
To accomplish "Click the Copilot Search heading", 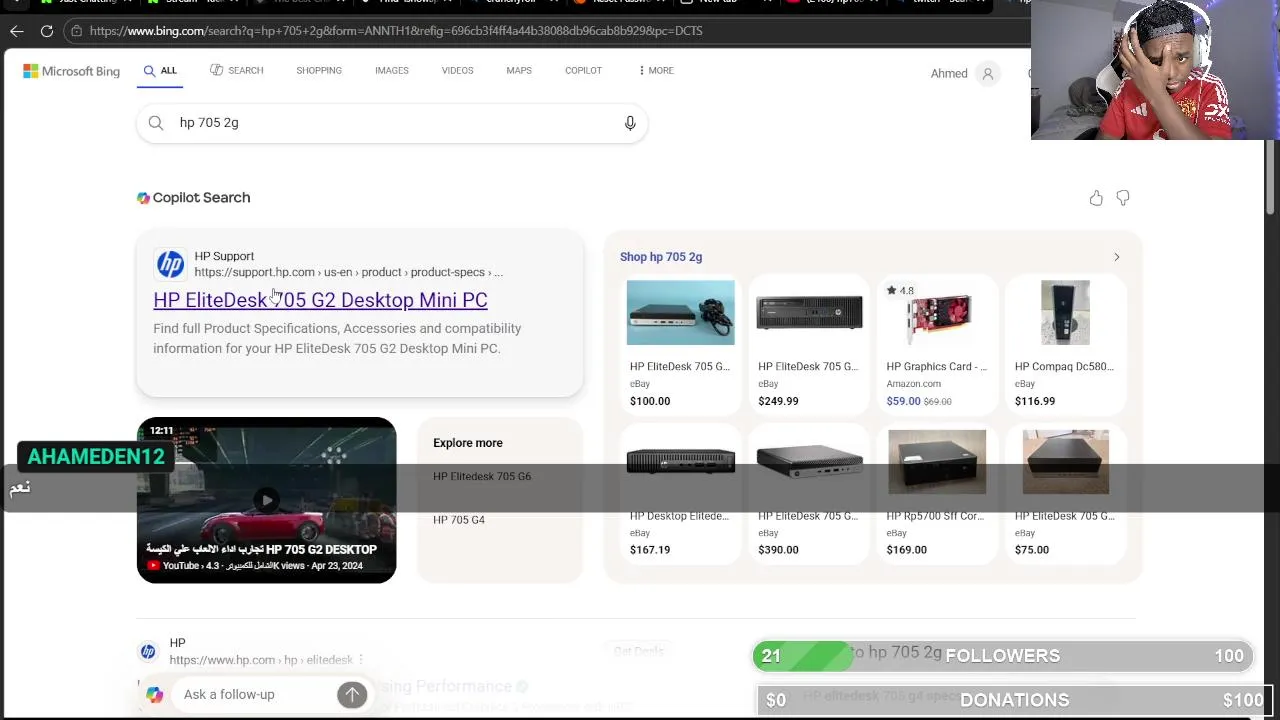I will [201, 198].
